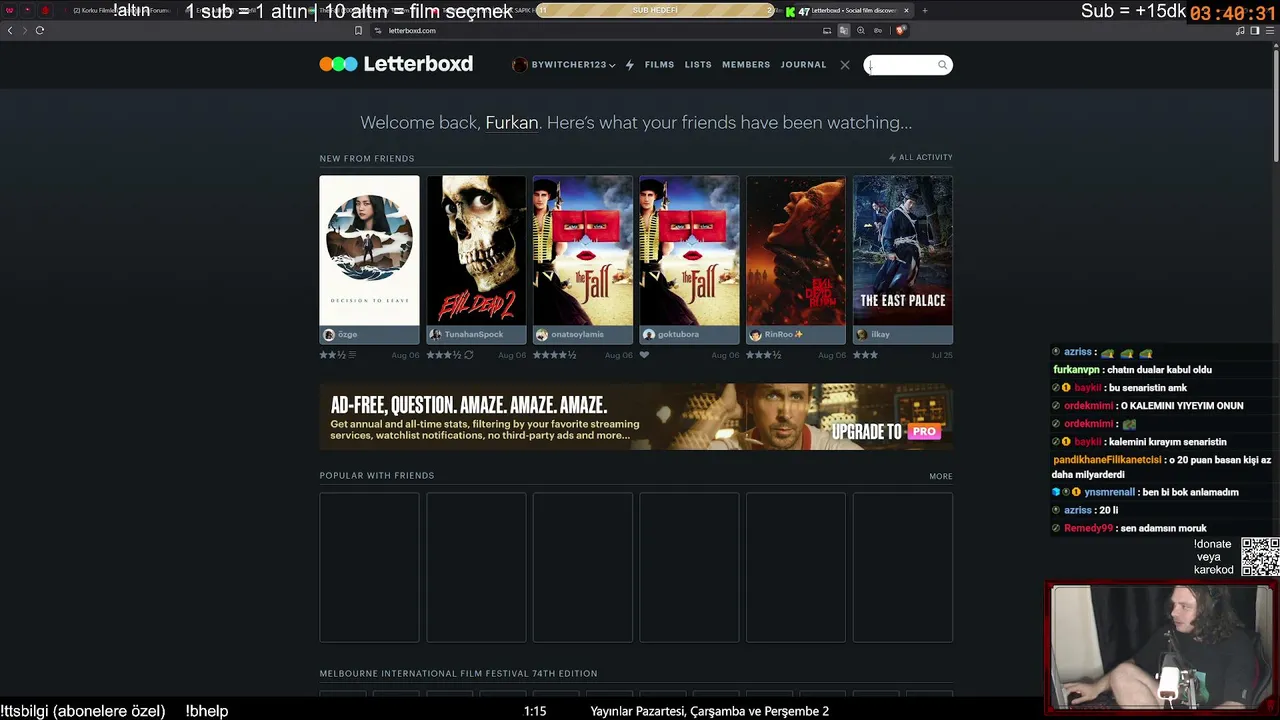Click TunahanSpock's avatar icon
Image resolution: width=1280 pixels, height=720 pixels.
coord(435,335)
